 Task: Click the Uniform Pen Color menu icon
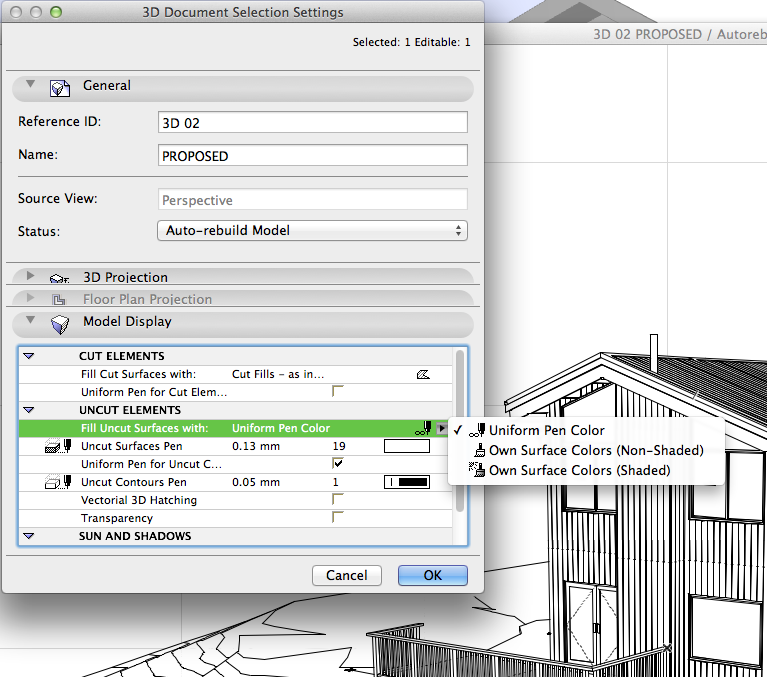477,430
